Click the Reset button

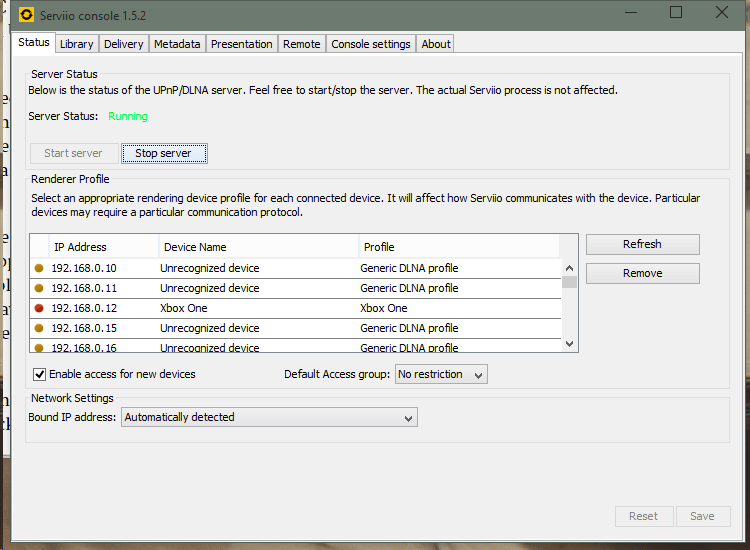pos(644,516)
